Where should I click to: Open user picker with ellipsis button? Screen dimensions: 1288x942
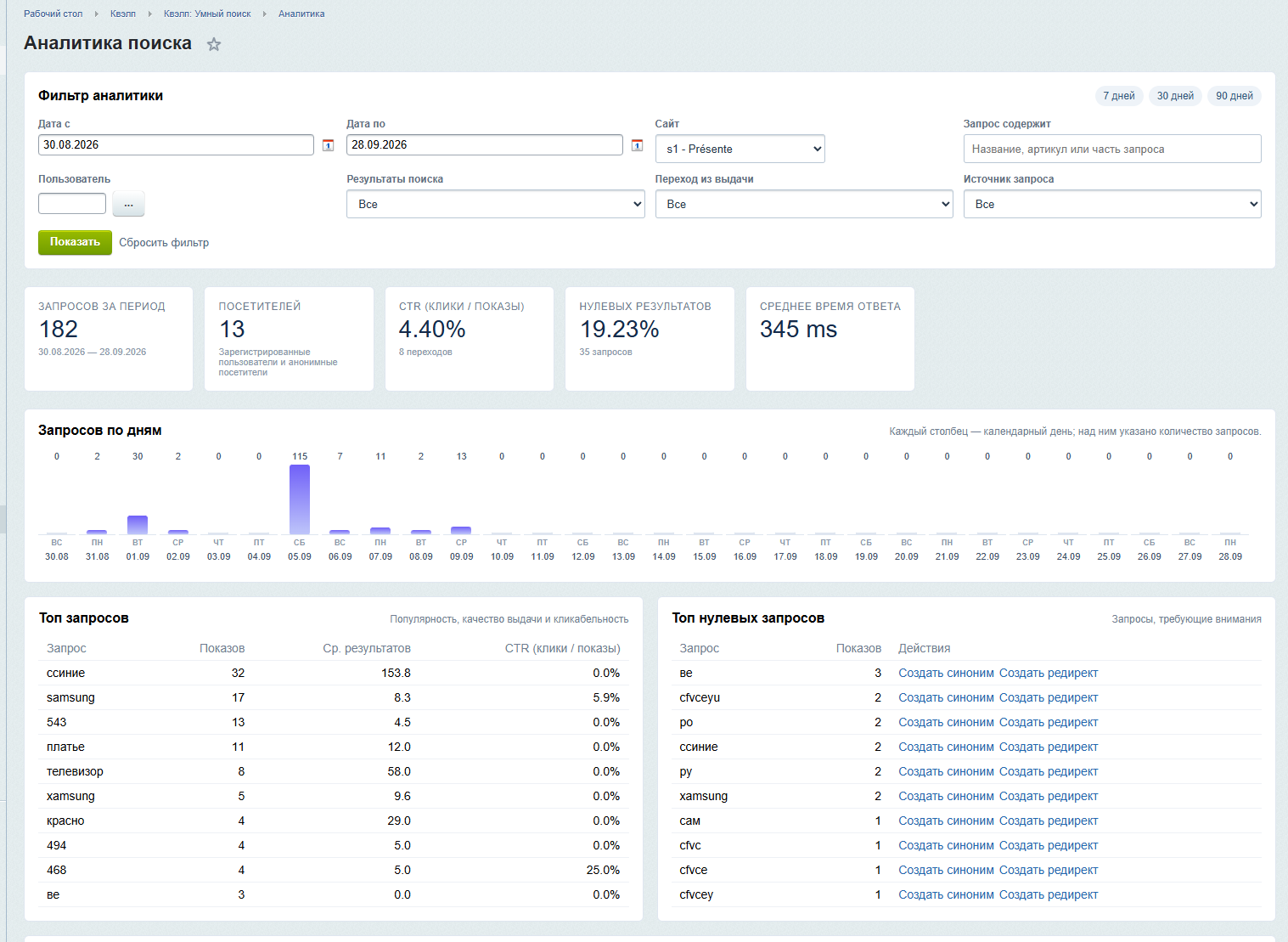(129, 204)
